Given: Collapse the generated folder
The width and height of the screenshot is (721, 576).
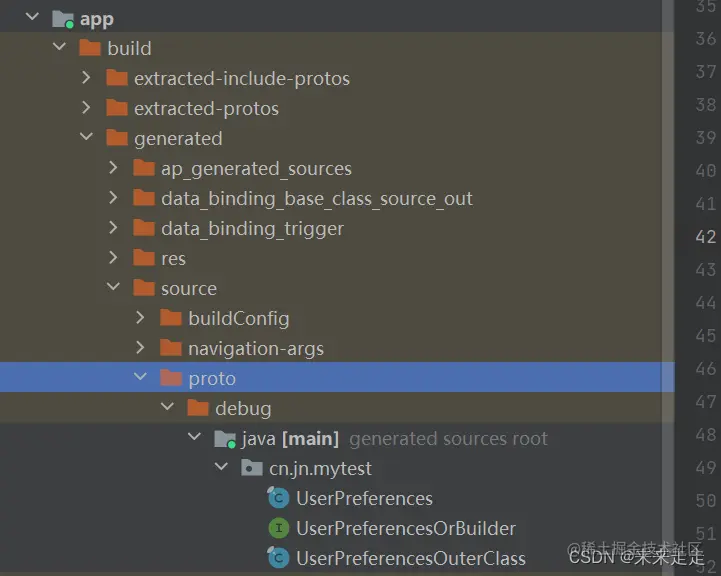Looking at the screenshot, I should [86, 137].
